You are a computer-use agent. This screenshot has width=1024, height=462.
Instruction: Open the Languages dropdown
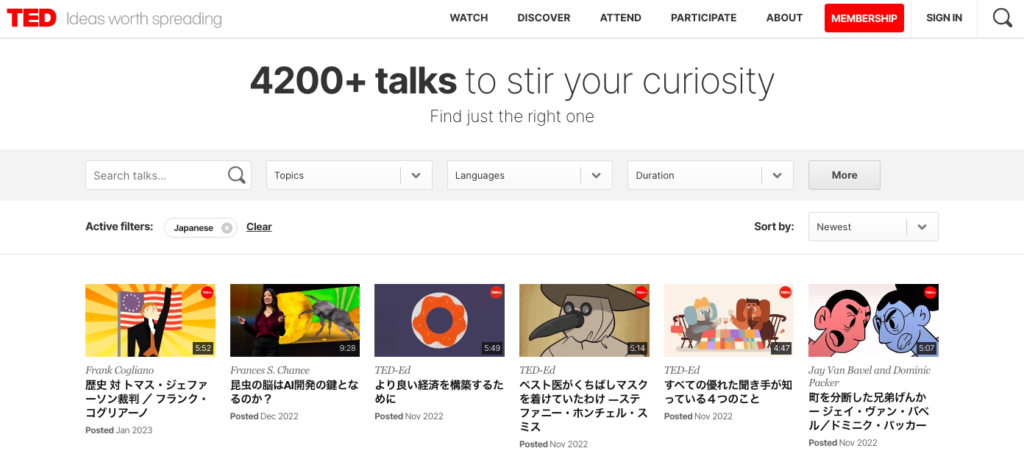coord(530,175)
